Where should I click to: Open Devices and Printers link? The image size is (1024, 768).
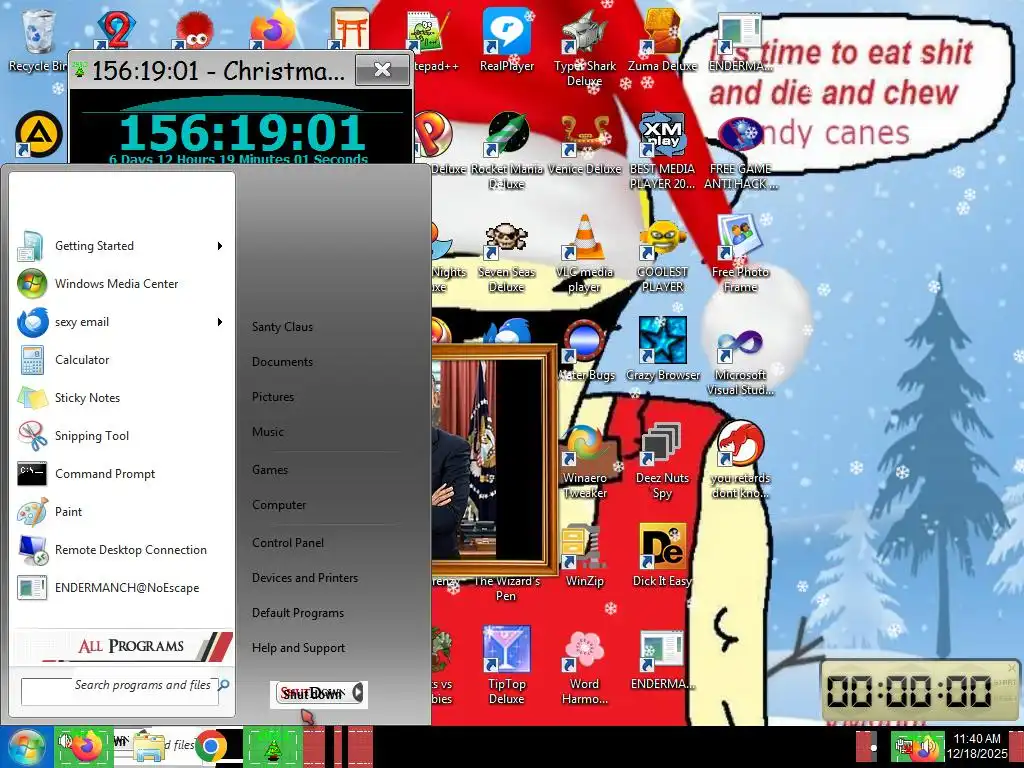click(305, 578)
